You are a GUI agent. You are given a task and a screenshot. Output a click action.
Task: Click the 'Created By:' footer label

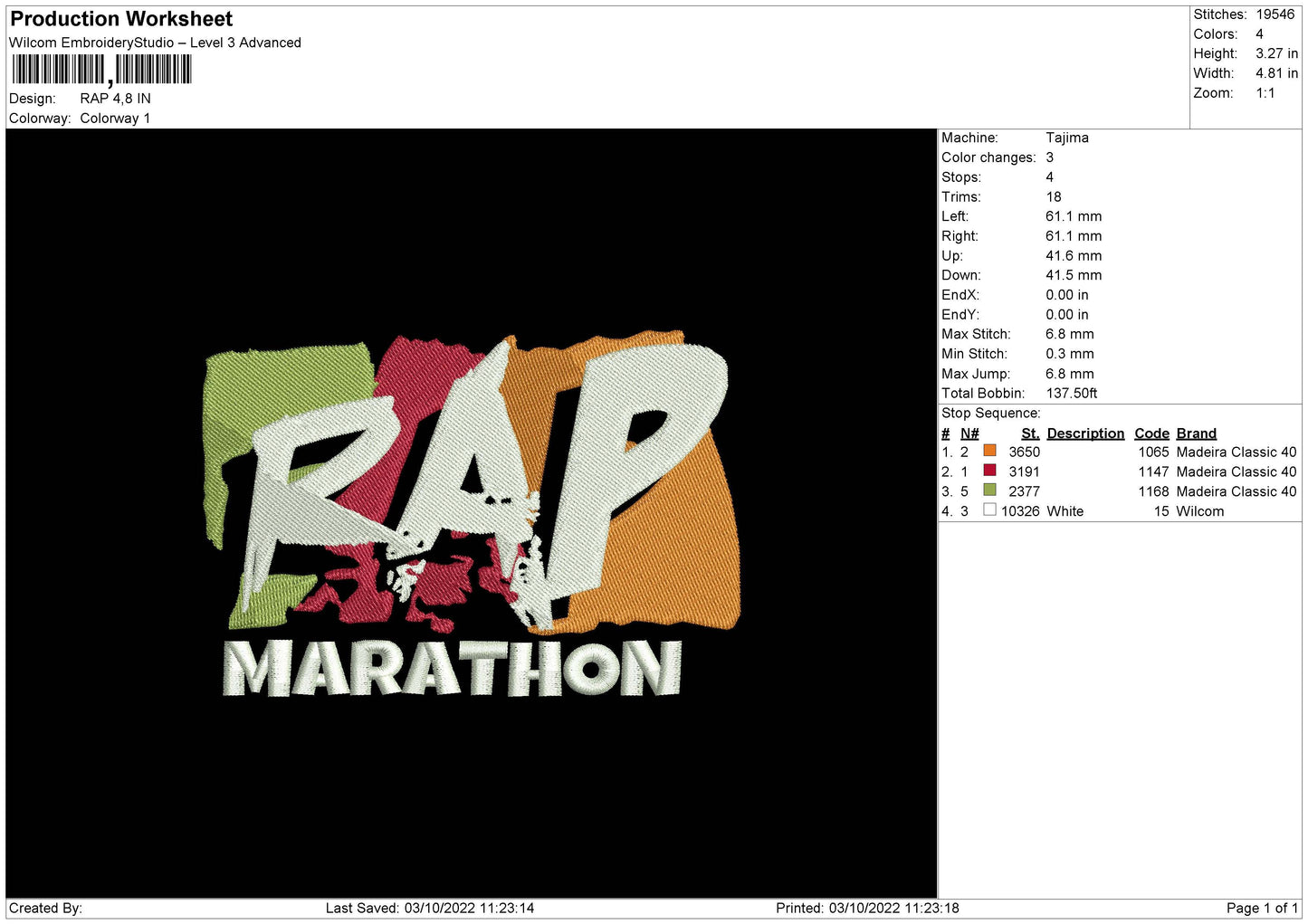(45, 908)
